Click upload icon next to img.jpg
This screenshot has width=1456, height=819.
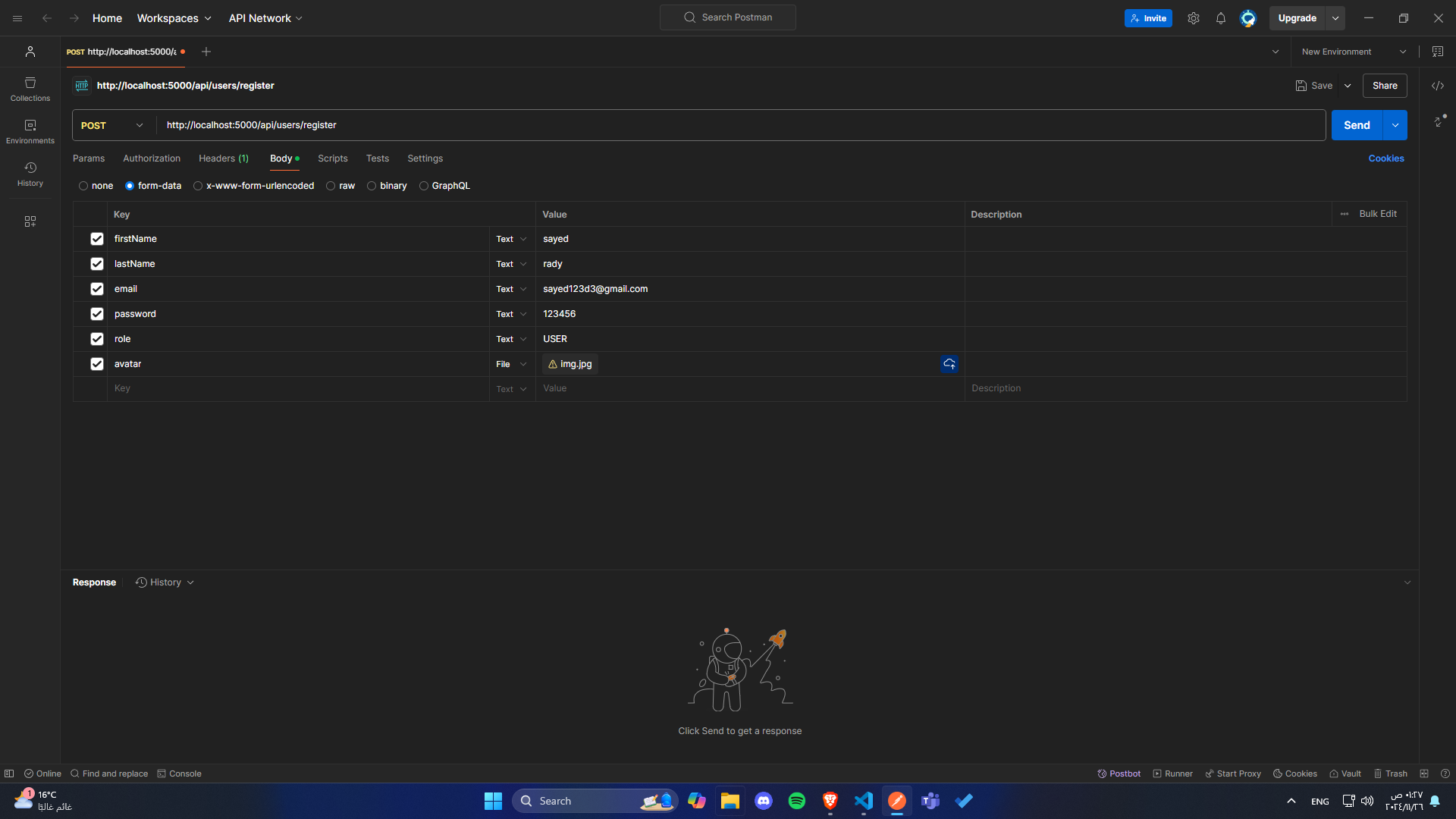(x=949, y=364)
